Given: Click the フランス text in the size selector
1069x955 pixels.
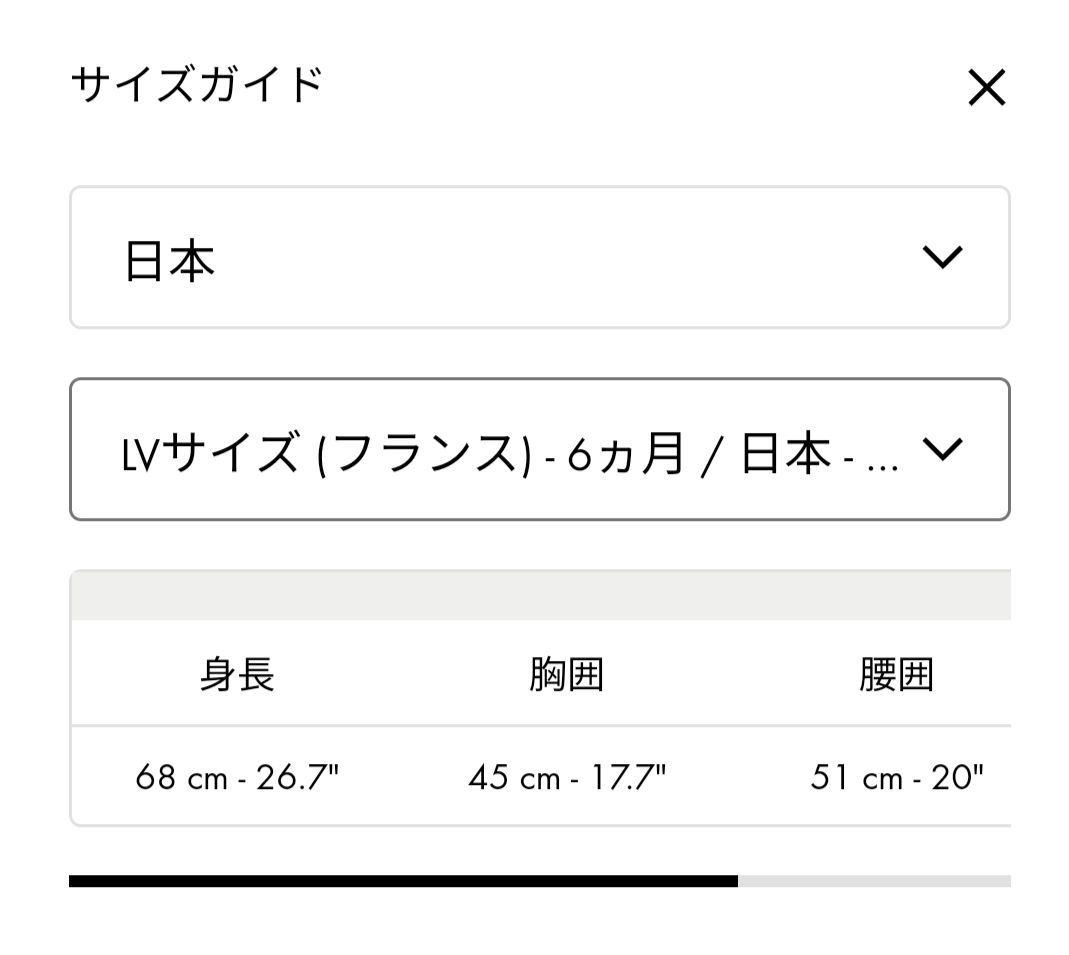Looking at the screenshot, I should pyautogui.click(x=423, y=455).
